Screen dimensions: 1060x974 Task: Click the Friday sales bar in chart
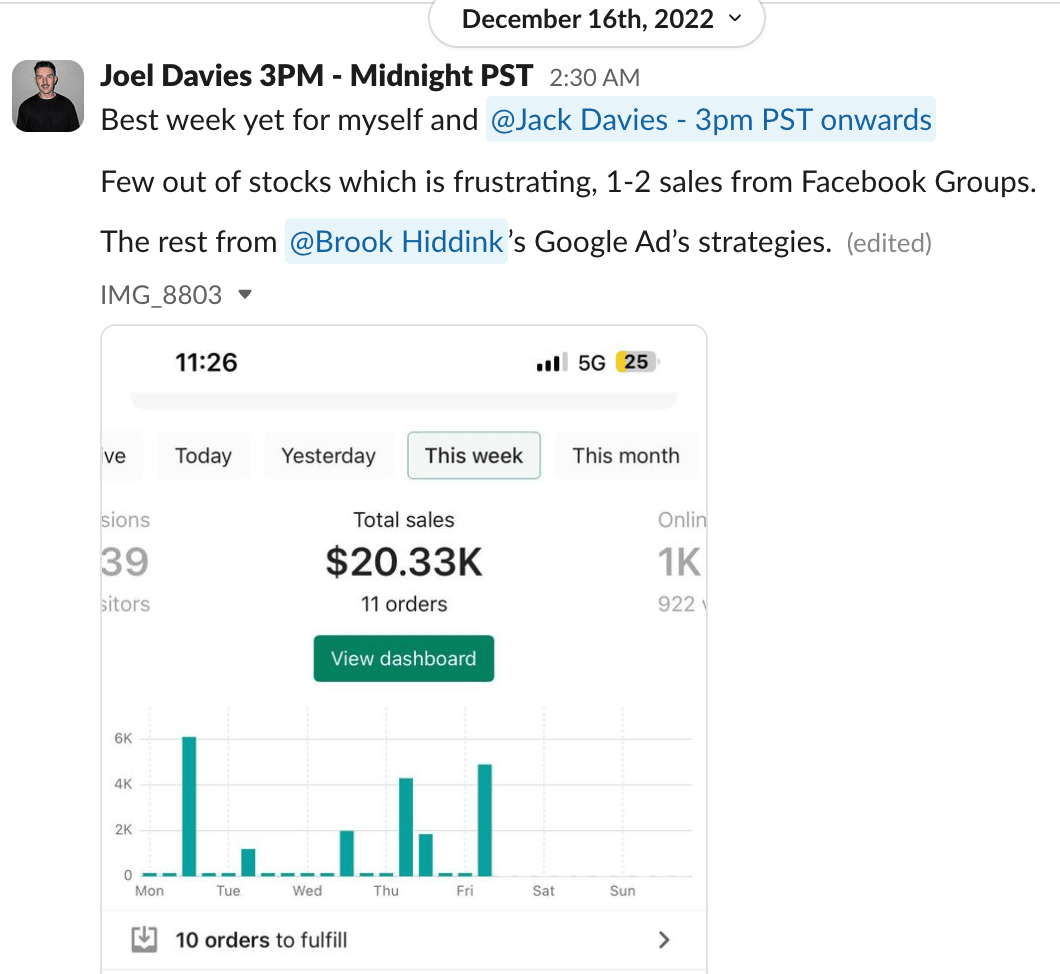(485, 819)
